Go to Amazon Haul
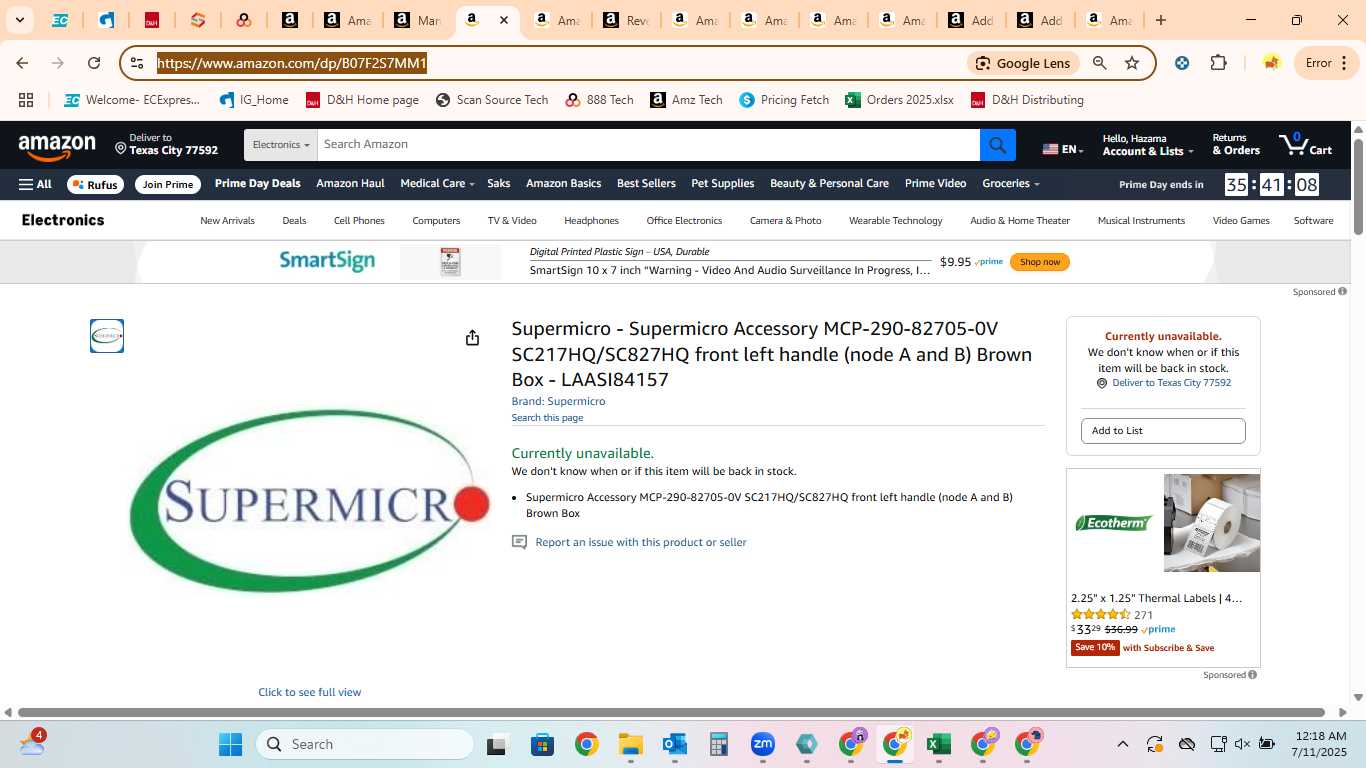 pos(350,184)
